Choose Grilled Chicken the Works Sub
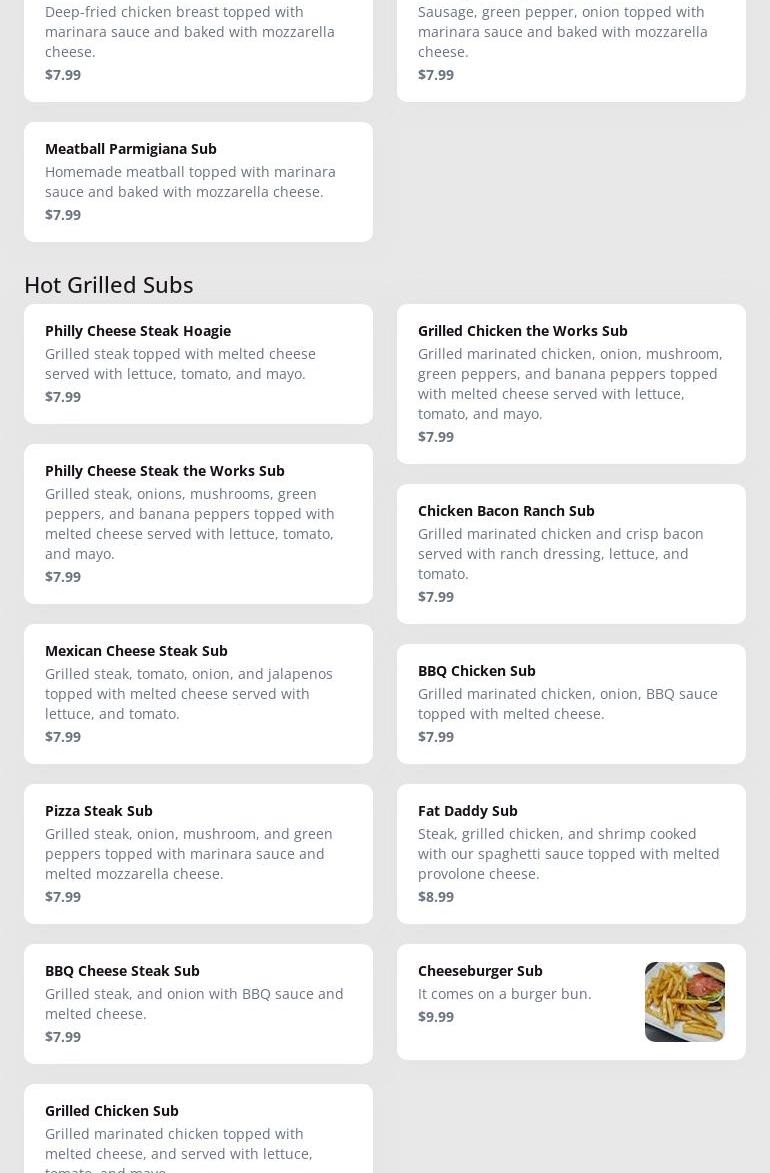 [571, 384]
